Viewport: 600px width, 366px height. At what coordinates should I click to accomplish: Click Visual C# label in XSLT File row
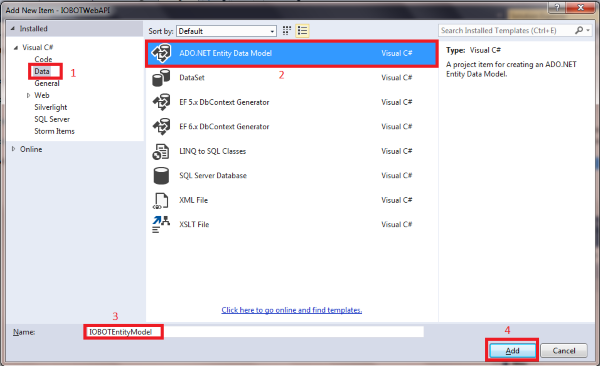(396, 225)
